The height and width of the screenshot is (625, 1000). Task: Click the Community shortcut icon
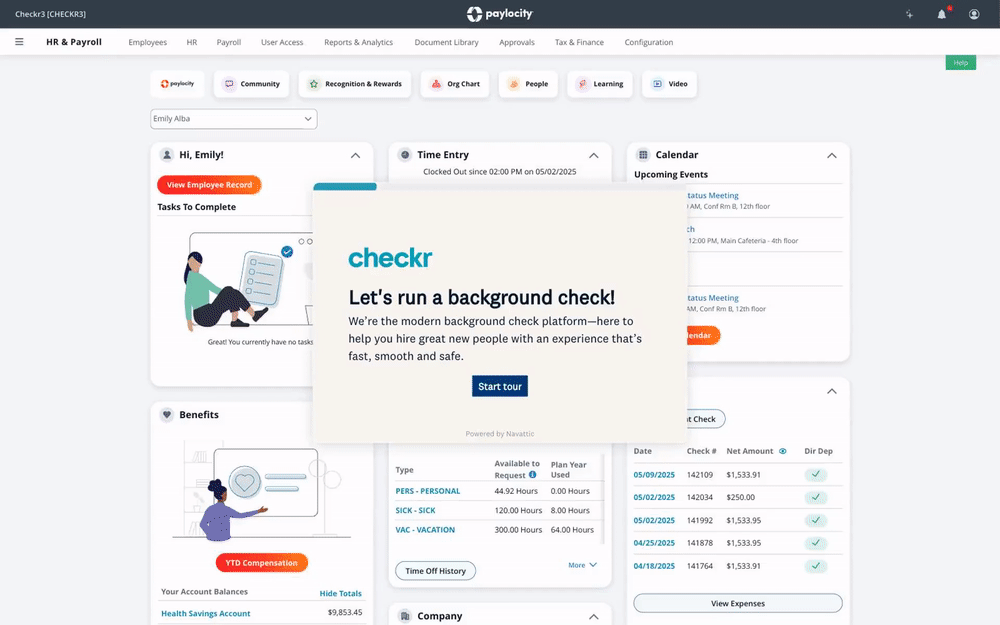point(229,84)
